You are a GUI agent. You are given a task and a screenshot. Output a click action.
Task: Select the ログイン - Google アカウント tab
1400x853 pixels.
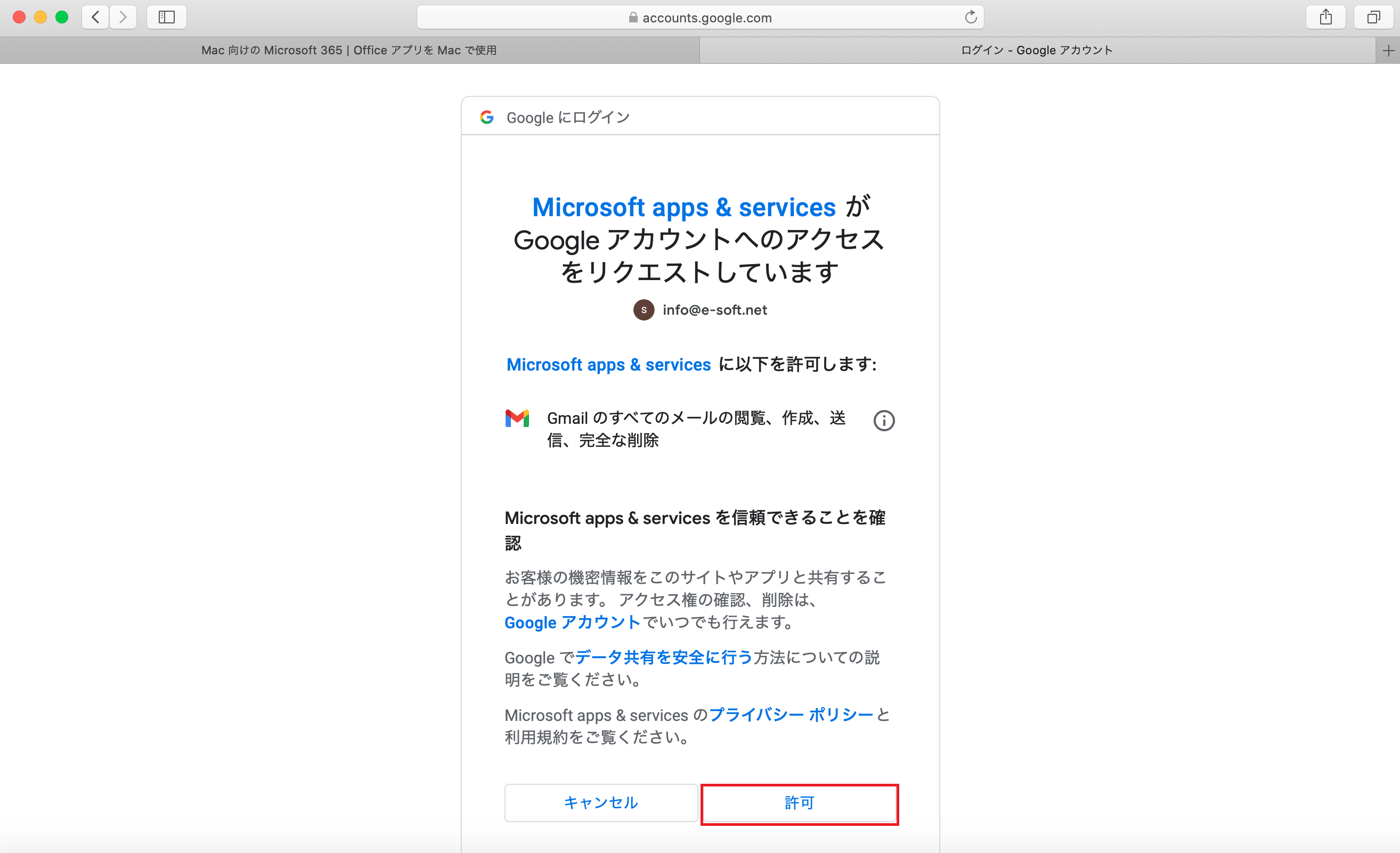coord(1037,51)
